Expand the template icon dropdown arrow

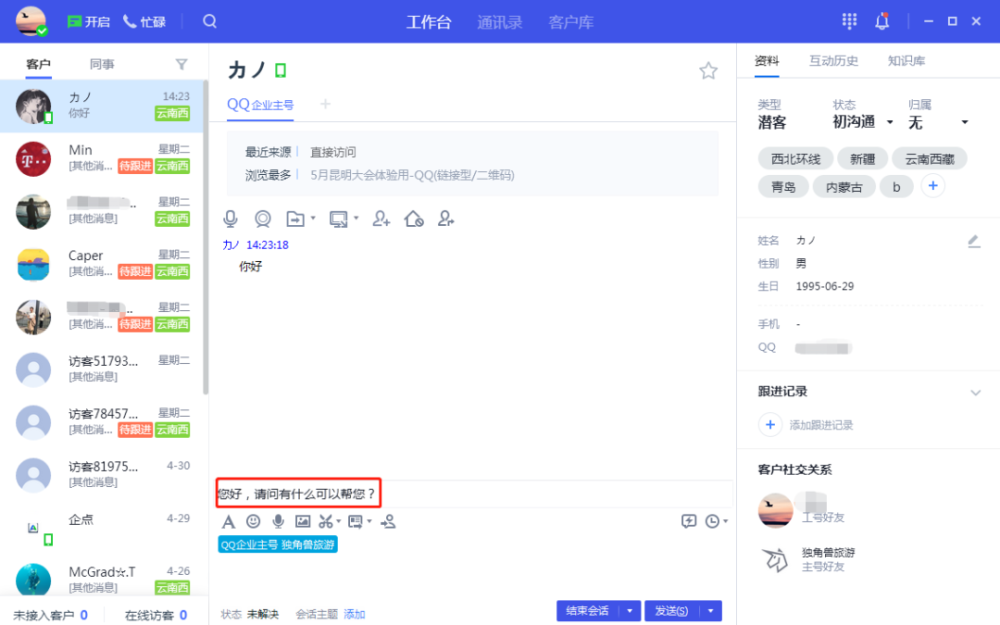pyautogui.click(x=369, y=521)
